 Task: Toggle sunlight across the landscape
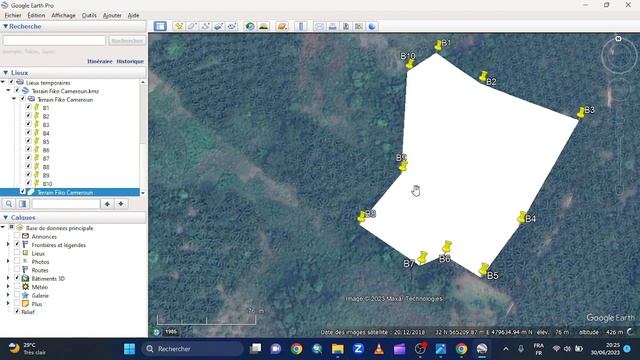pyautogui.click(x=264, y=26)
